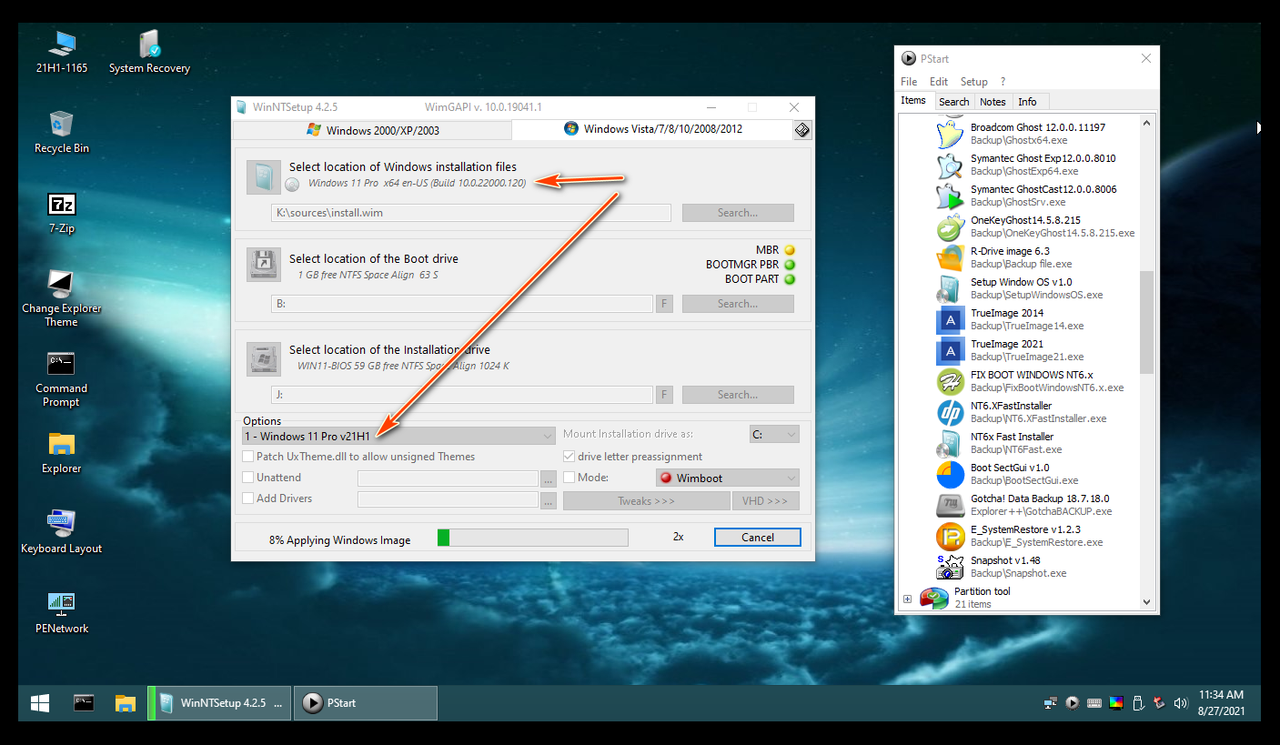Image resolution: width=1280 pixels, height=745 pixels.
Task: Click Search button for Installation drive
Action: click(x=738, y=395)
